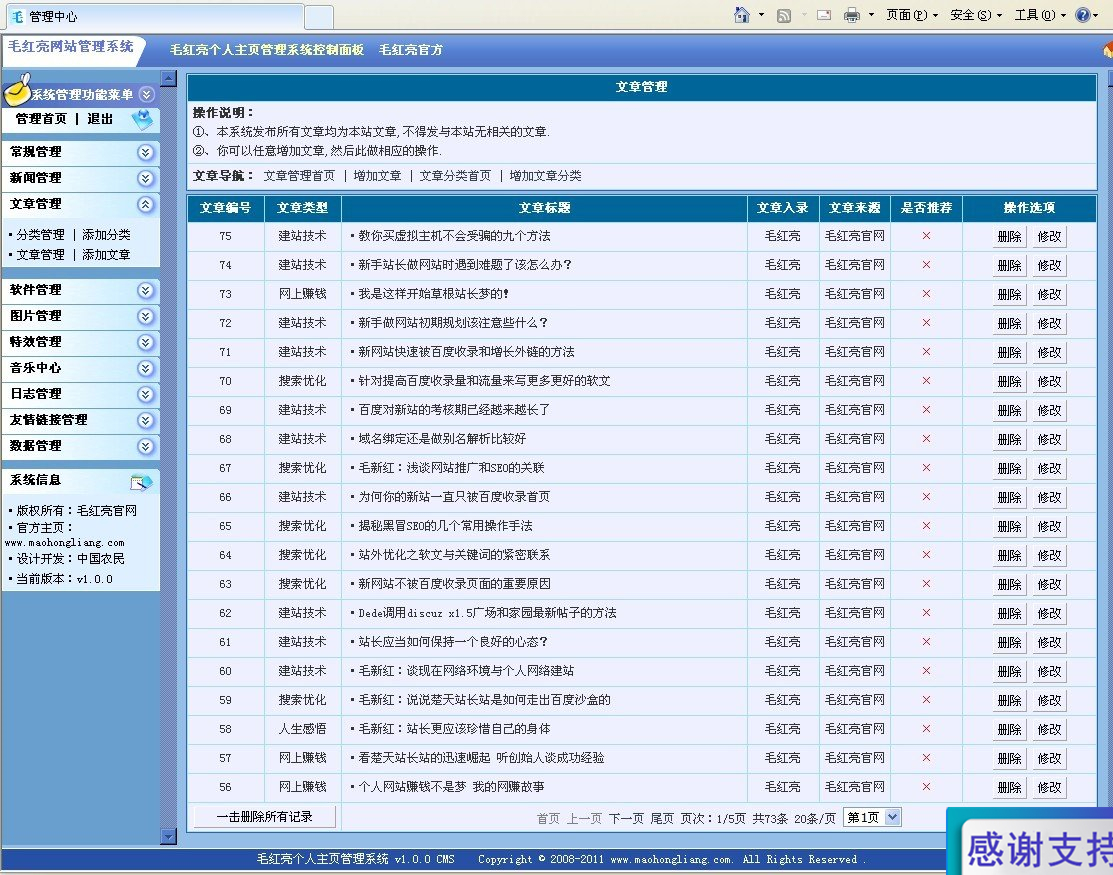The height and width of the screenshot is (875, 1113).
Task: Open article 教你买虚拟主机不会受骗的九个方法
Action: tap(454, 236)
